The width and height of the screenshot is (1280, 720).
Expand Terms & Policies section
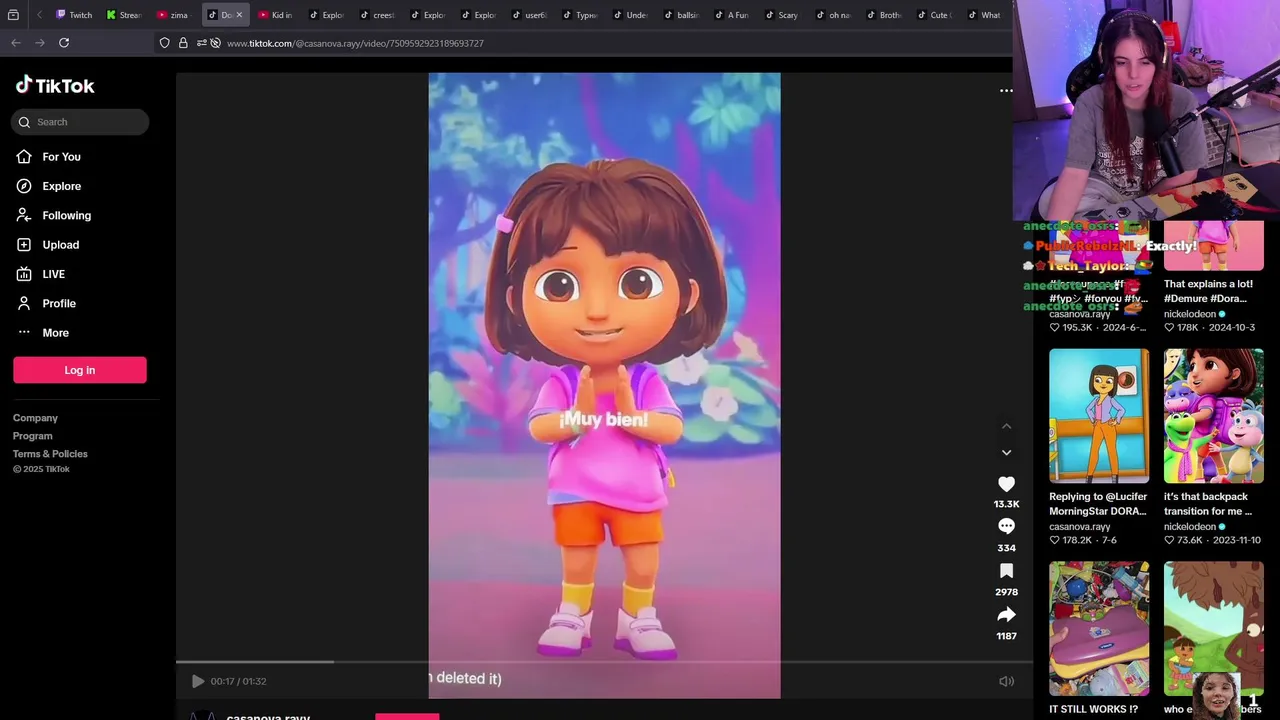(50, 454)
